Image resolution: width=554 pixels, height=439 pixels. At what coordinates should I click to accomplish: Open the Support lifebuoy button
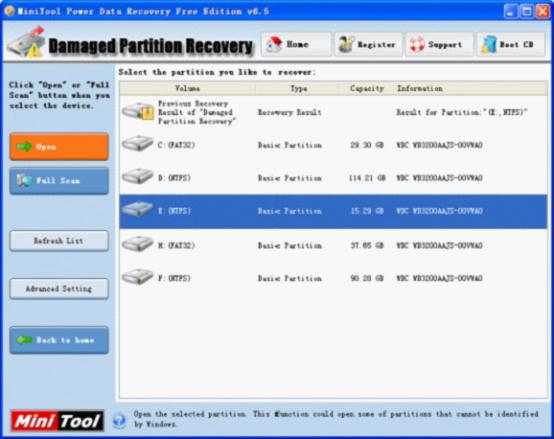point(440,45)
